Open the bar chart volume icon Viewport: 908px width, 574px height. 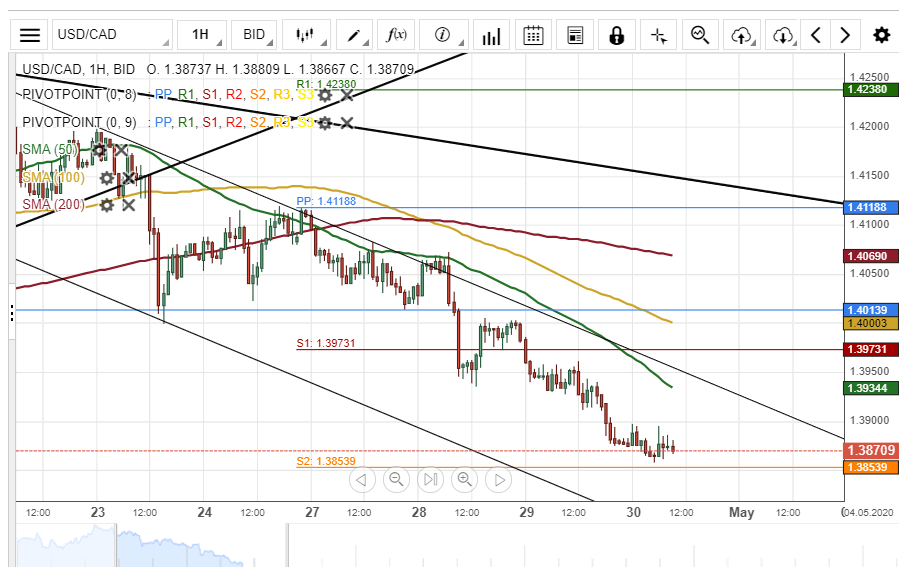pyautogui.click(x=491, y=35)
